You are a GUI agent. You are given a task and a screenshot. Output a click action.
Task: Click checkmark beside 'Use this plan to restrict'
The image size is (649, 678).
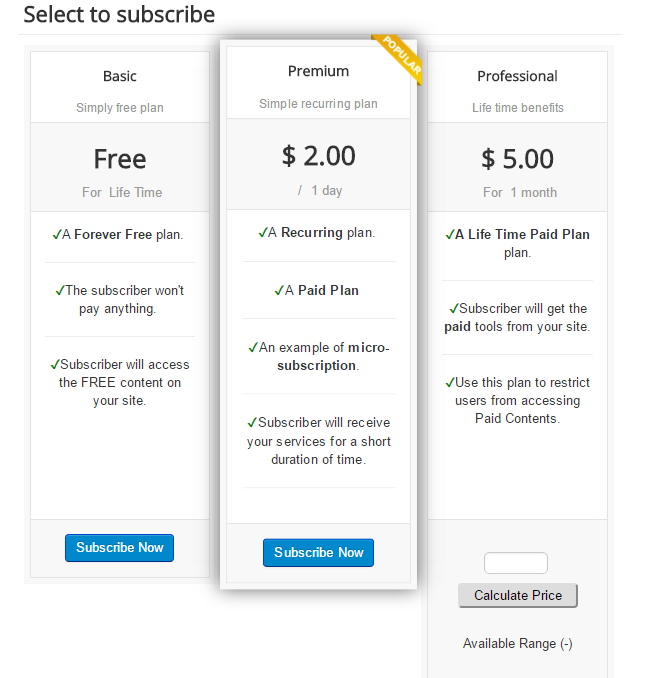click(449, 382)
